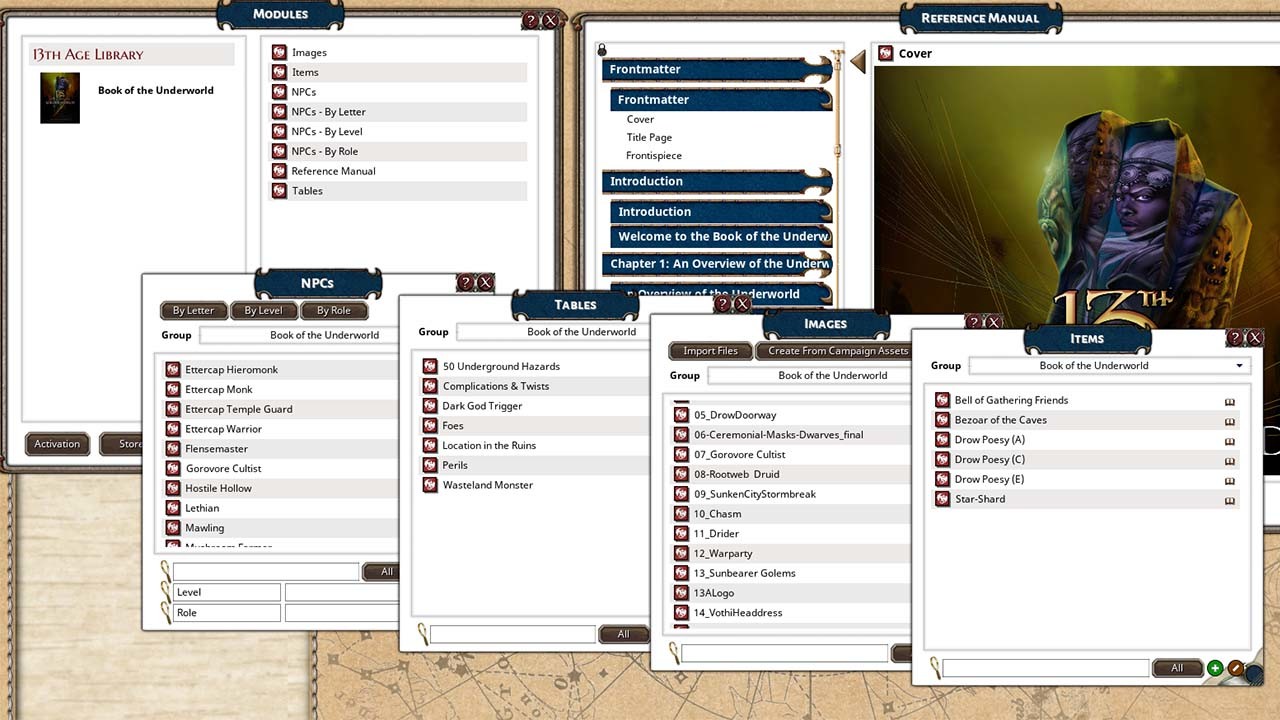Click the Reference Manual entry icon in Modules
The image size is (1280, 720).
(279, 171)
